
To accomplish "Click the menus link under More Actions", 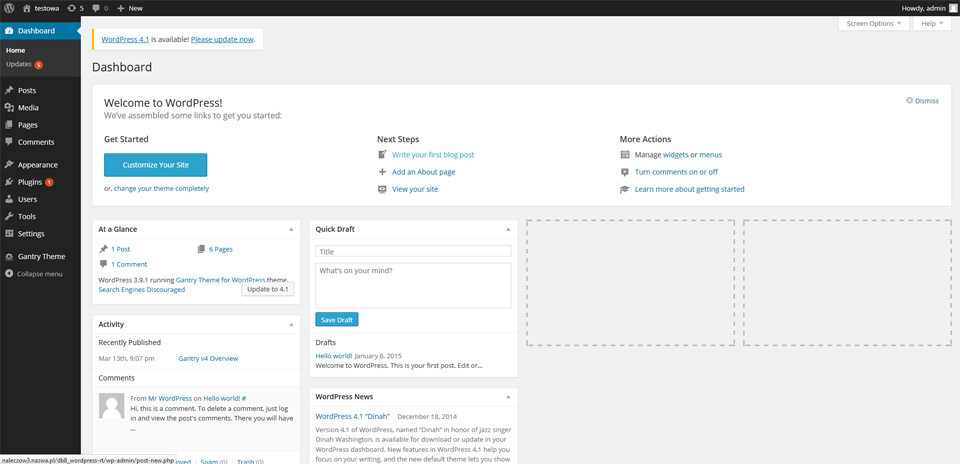I will coord(711,155).
